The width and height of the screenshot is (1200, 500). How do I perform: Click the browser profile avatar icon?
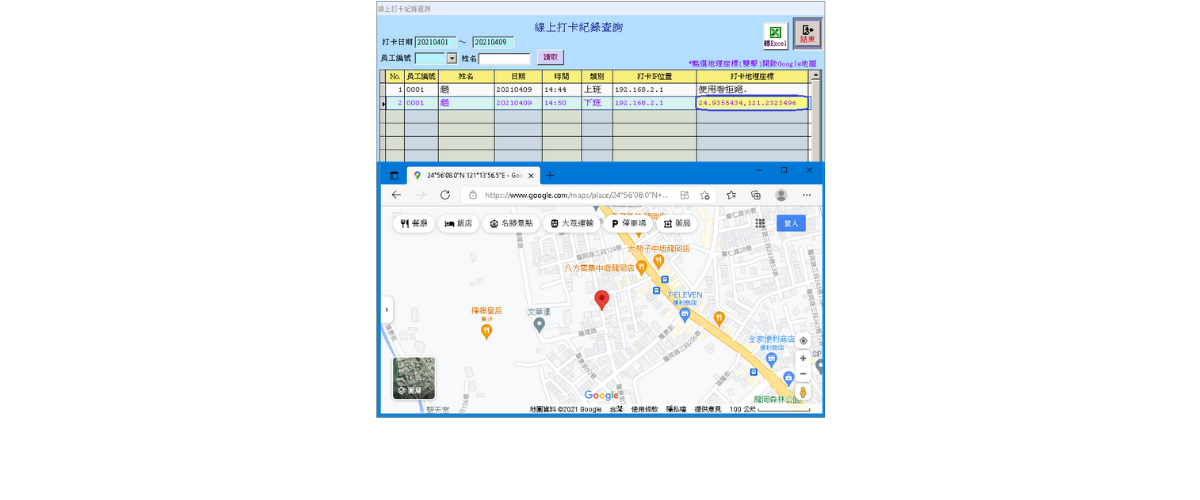[781, 195]
